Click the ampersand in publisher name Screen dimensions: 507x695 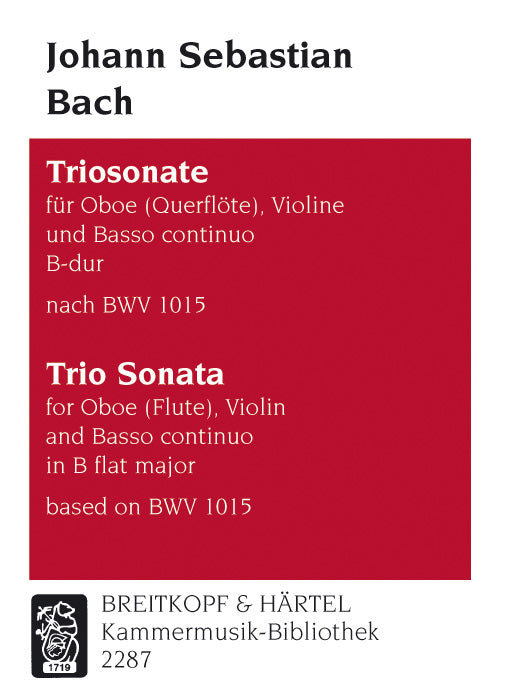(243, 605)
